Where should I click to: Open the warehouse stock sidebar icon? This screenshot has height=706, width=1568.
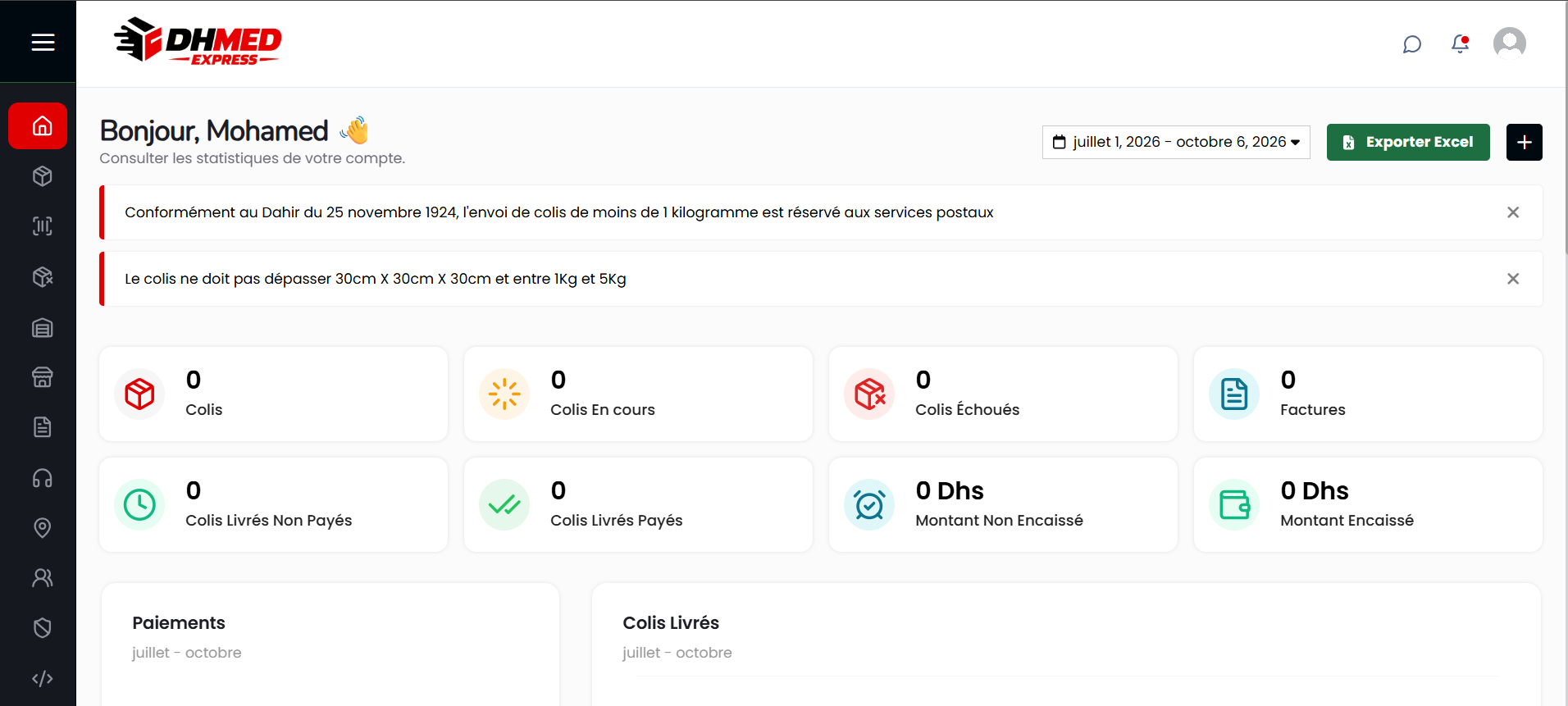pos(43,328)
